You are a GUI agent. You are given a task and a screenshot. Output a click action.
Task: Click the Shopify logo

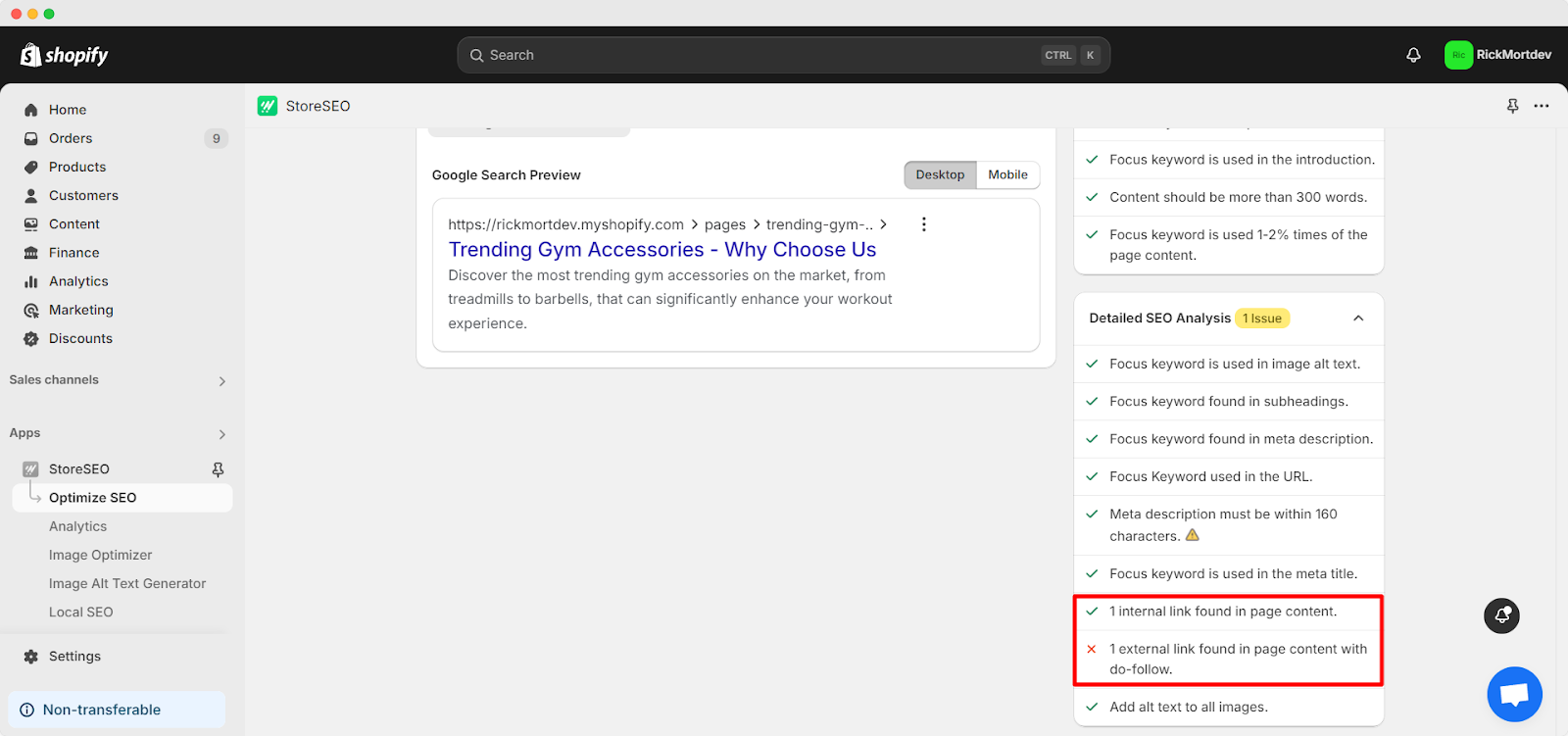pyautogui.click(x=64, y=55)
